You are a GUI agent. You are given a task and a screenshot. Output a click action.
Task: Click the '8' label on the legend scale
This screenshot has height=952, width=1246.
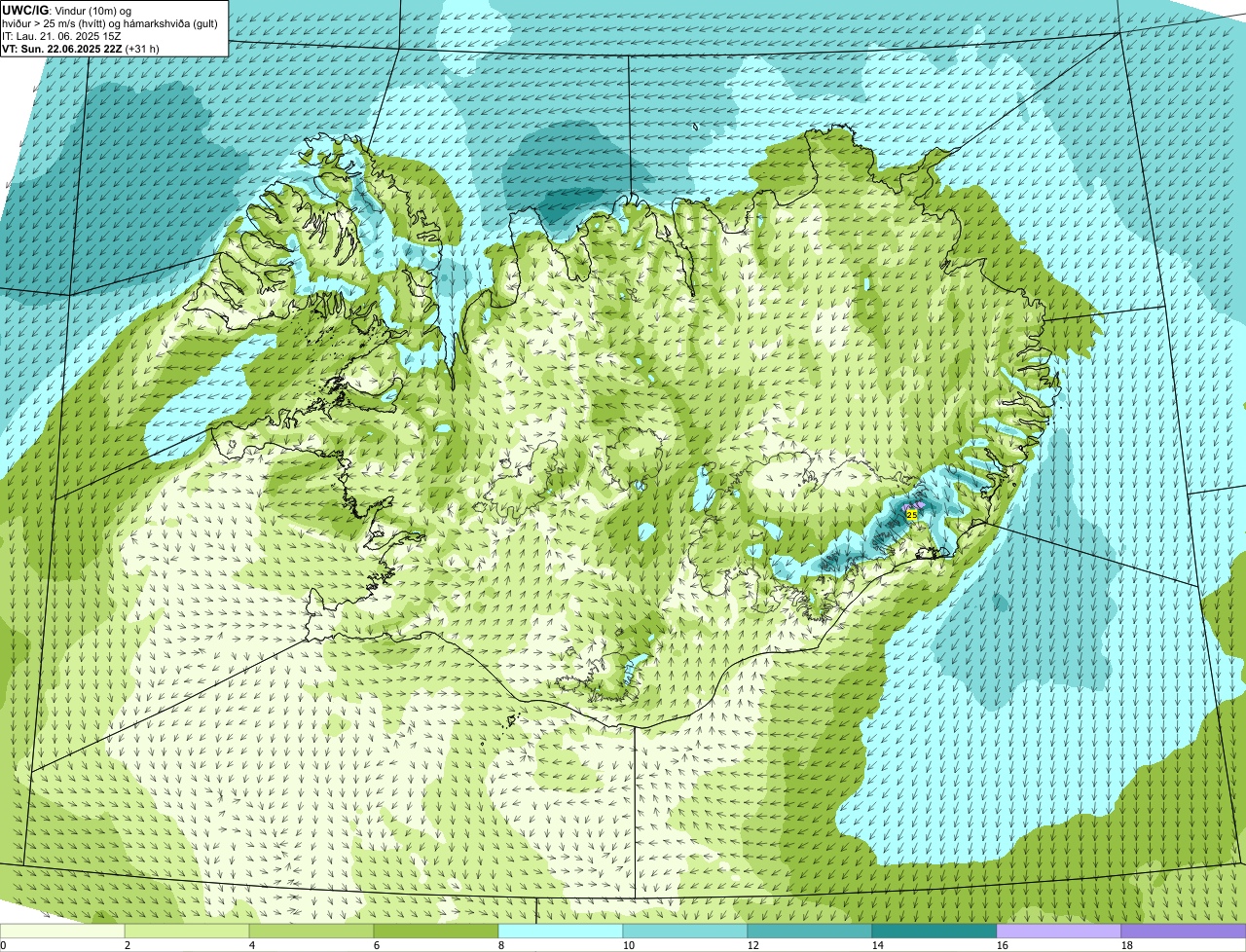tap(501, 945)
